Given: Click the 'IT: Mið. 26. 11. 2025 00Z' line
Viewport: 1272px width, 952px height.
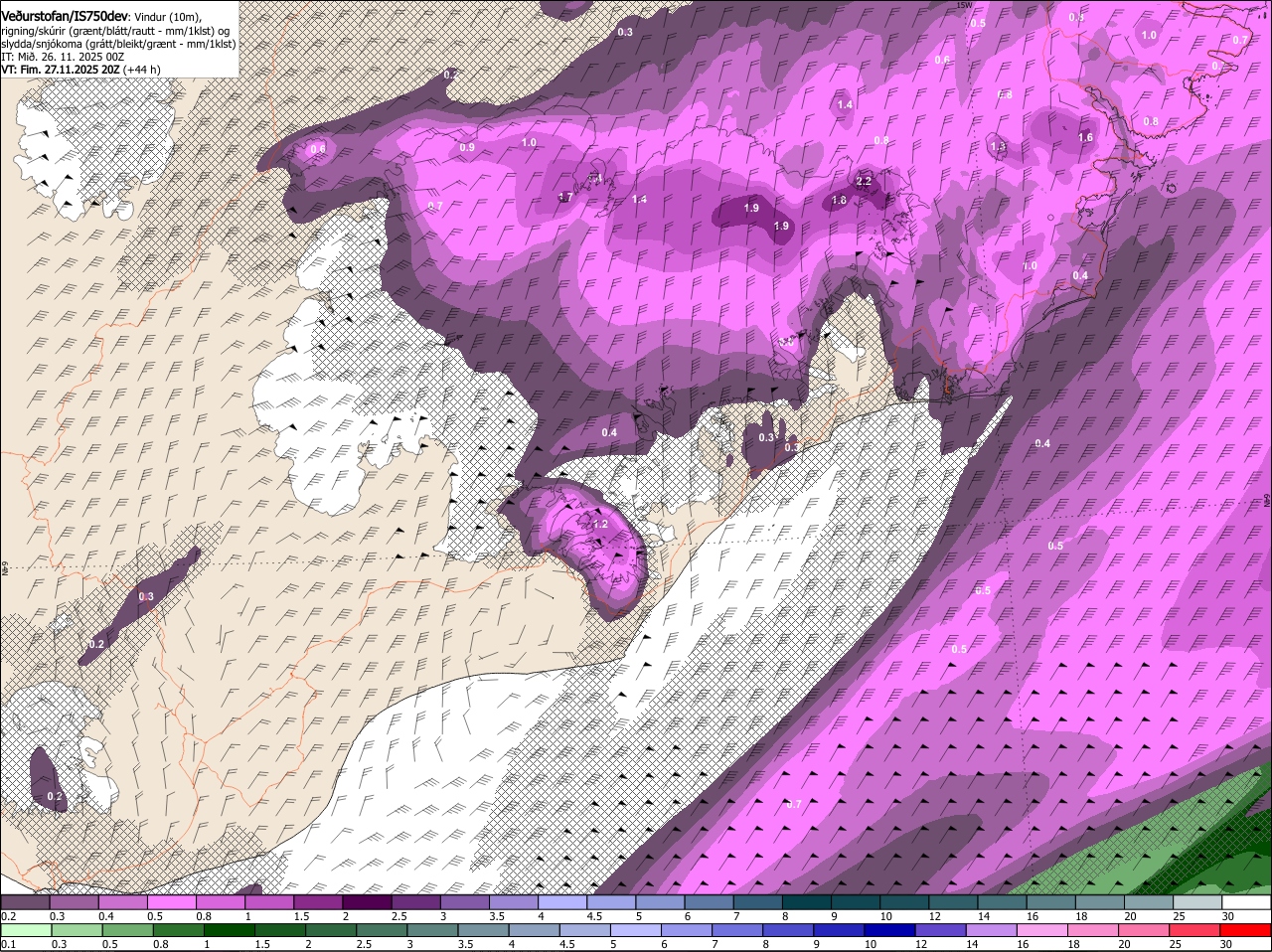Looking at the screenshot, I should coord(63,57).
